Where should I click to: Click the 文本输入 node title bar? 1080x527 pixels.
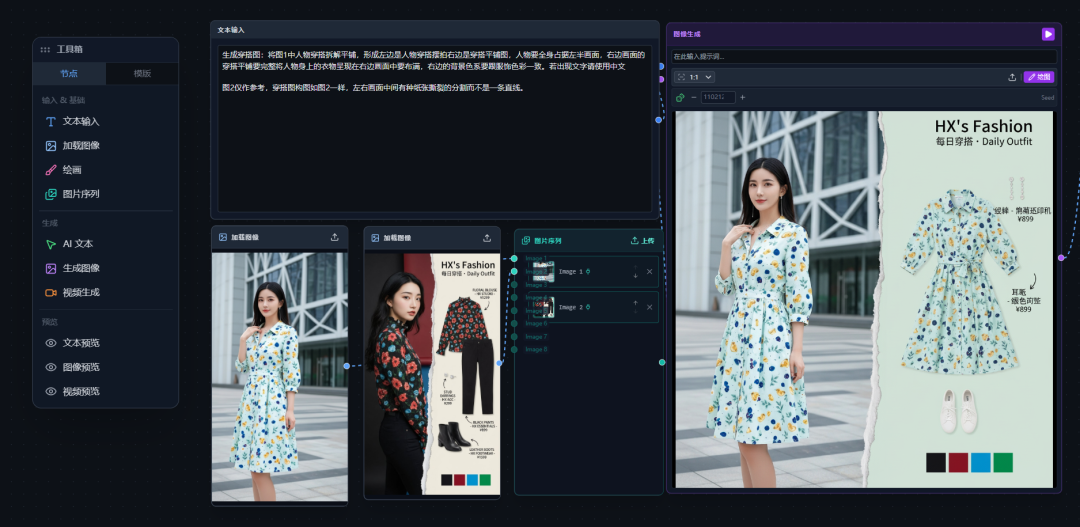435,30
